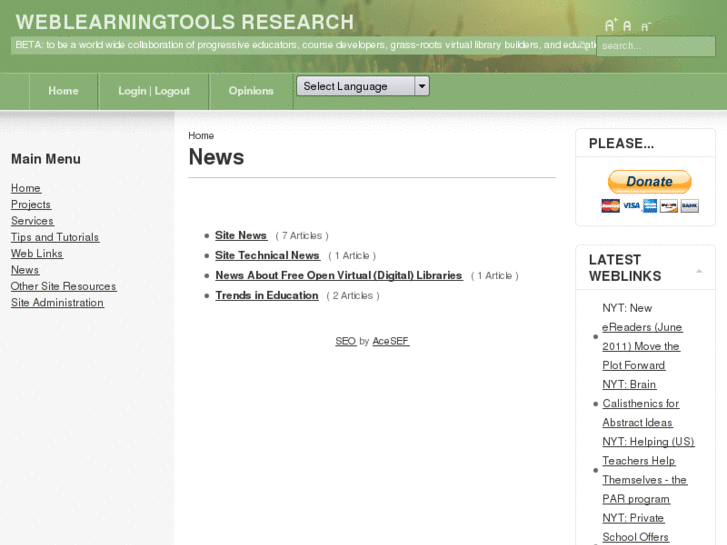Screen dimensions: 727x545
Task: Reset font size with the middle A icon
Action: click(627, 26)
